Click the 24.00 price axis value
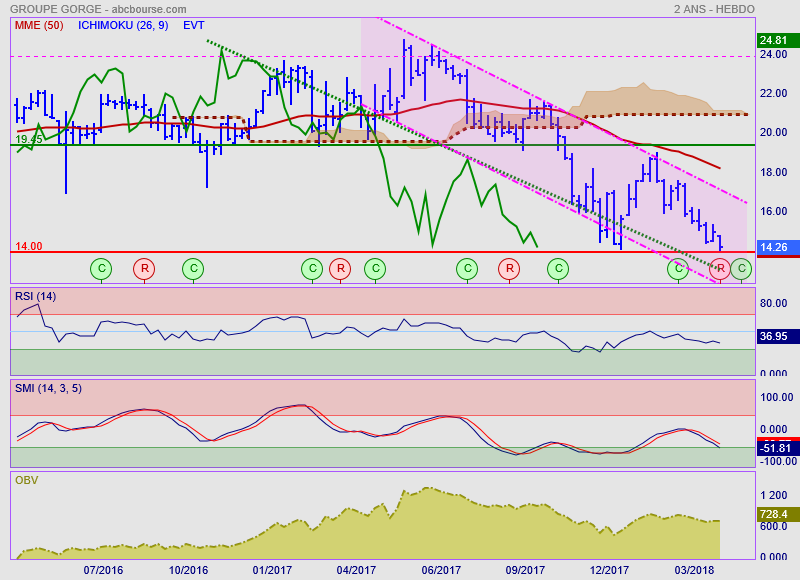 point(773,54)
